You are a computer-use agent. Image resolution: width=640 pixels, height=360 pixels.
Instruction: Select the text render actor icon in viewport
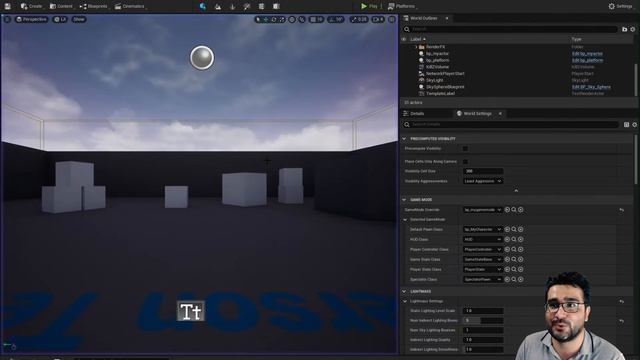[191, 311]
